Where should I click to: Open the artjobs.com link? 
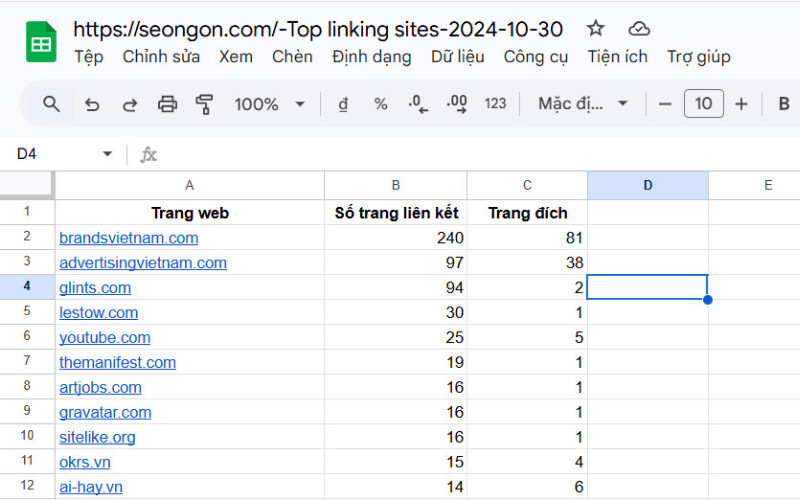point(100,388)
